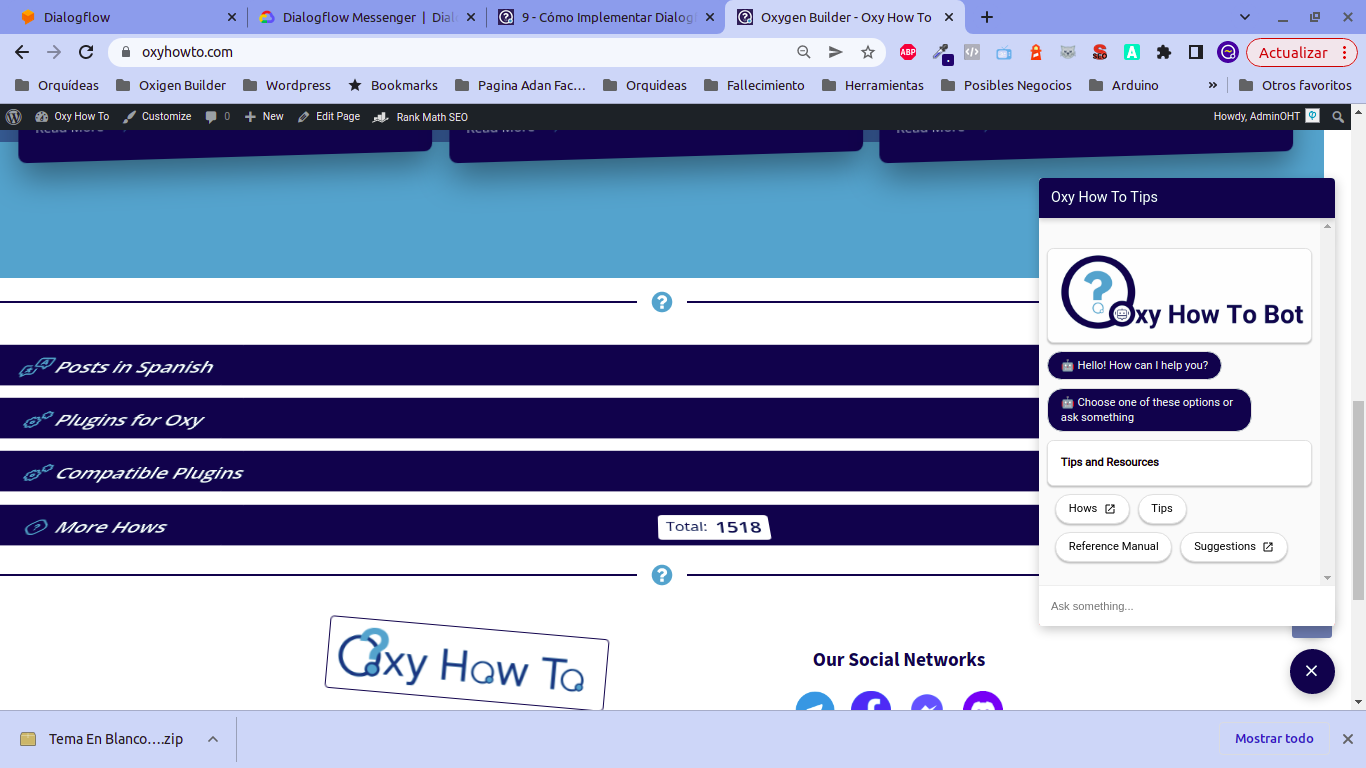Open the Fallecimiento bookmark folder
Image resolution: width=1366 pixels, height=768 pixels.
754,85
